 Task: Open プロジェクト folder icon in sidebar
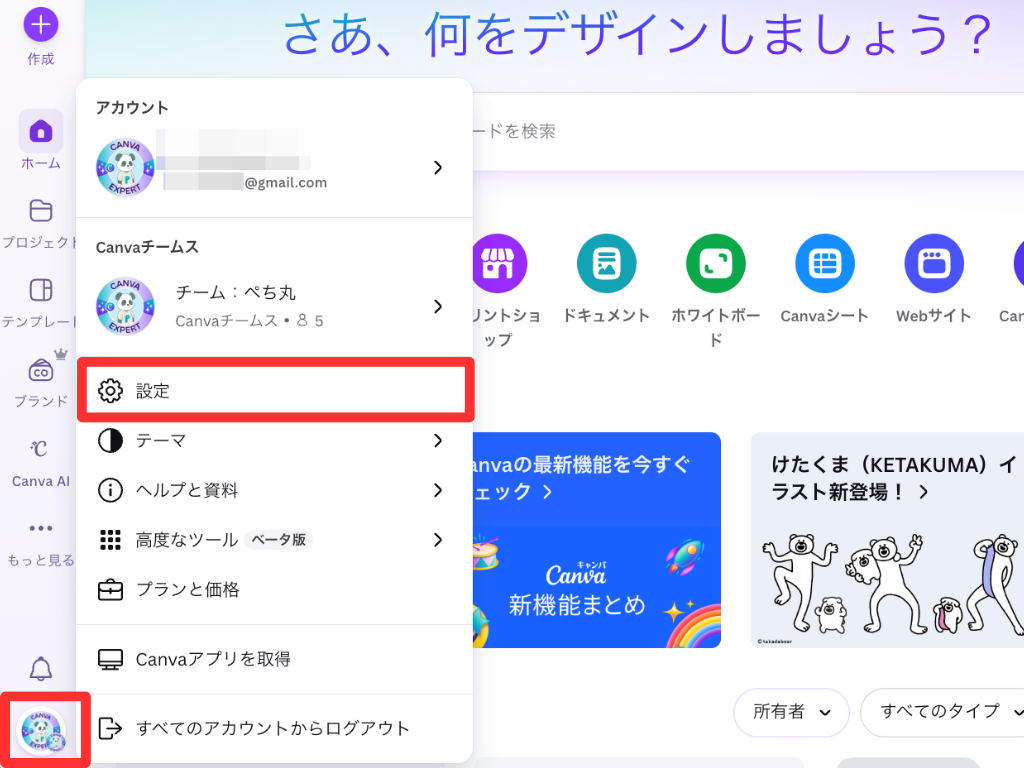[40, 211]
